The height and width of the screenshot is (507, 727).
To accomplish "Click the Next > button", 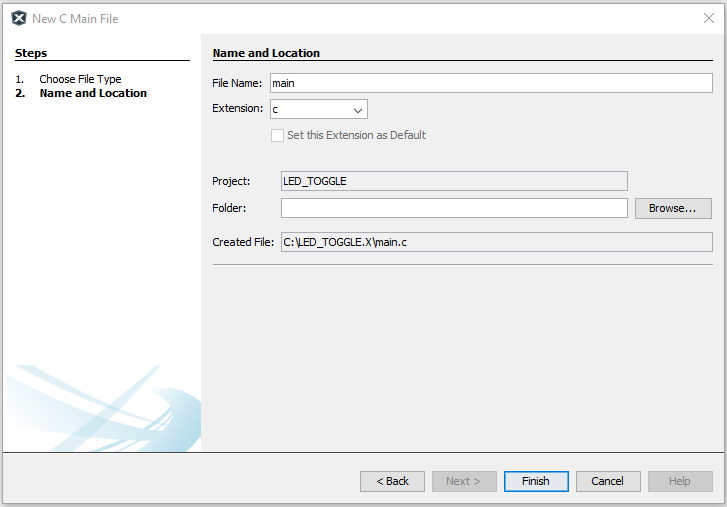I will point(464,481).
